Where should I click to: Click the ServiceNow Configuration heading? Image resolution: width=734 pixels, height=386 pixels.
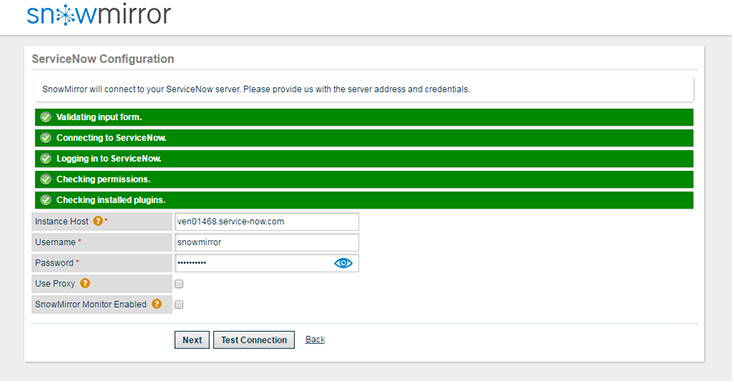point(103,59)
